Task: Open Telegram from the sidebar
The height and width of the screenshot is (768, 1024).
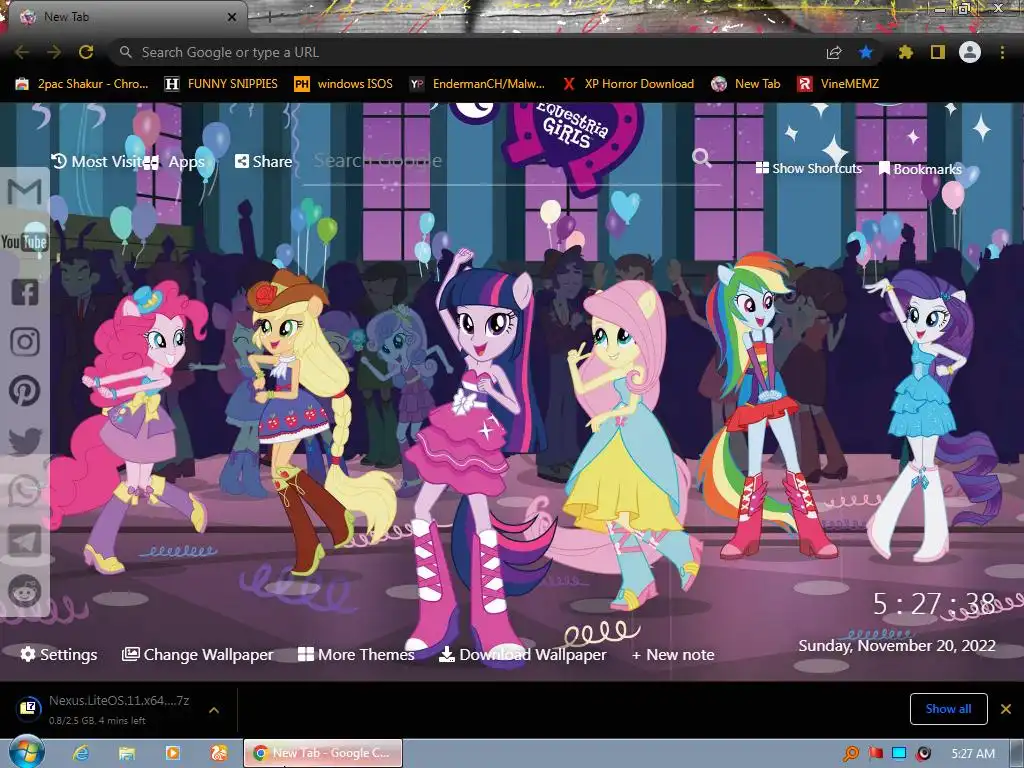Action: (x=25, y=541)
